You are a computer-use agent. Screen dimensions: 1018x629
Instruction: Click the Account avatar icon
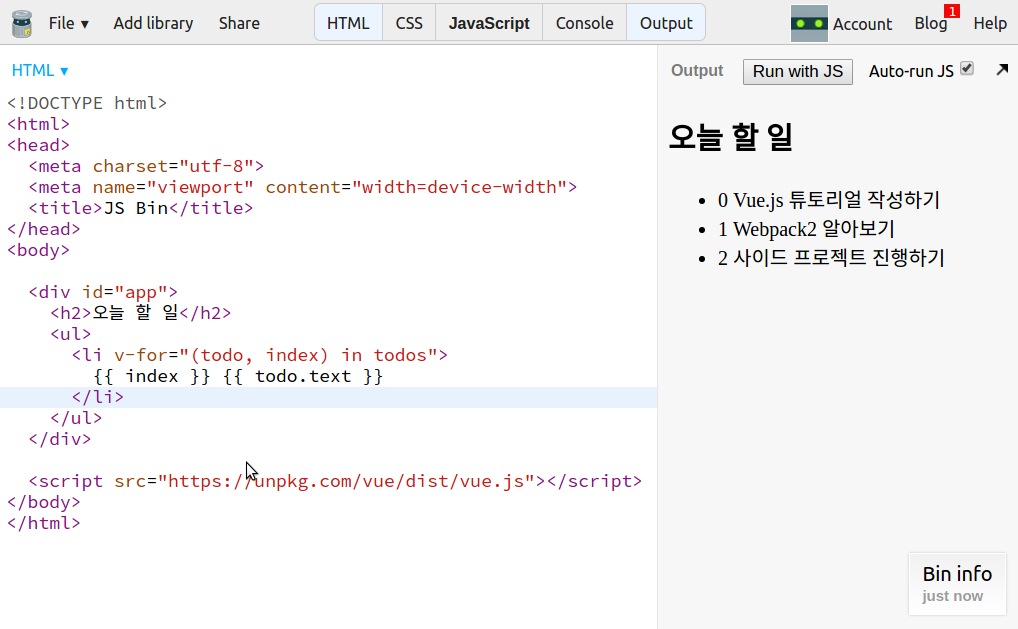[x=809, y=23]
